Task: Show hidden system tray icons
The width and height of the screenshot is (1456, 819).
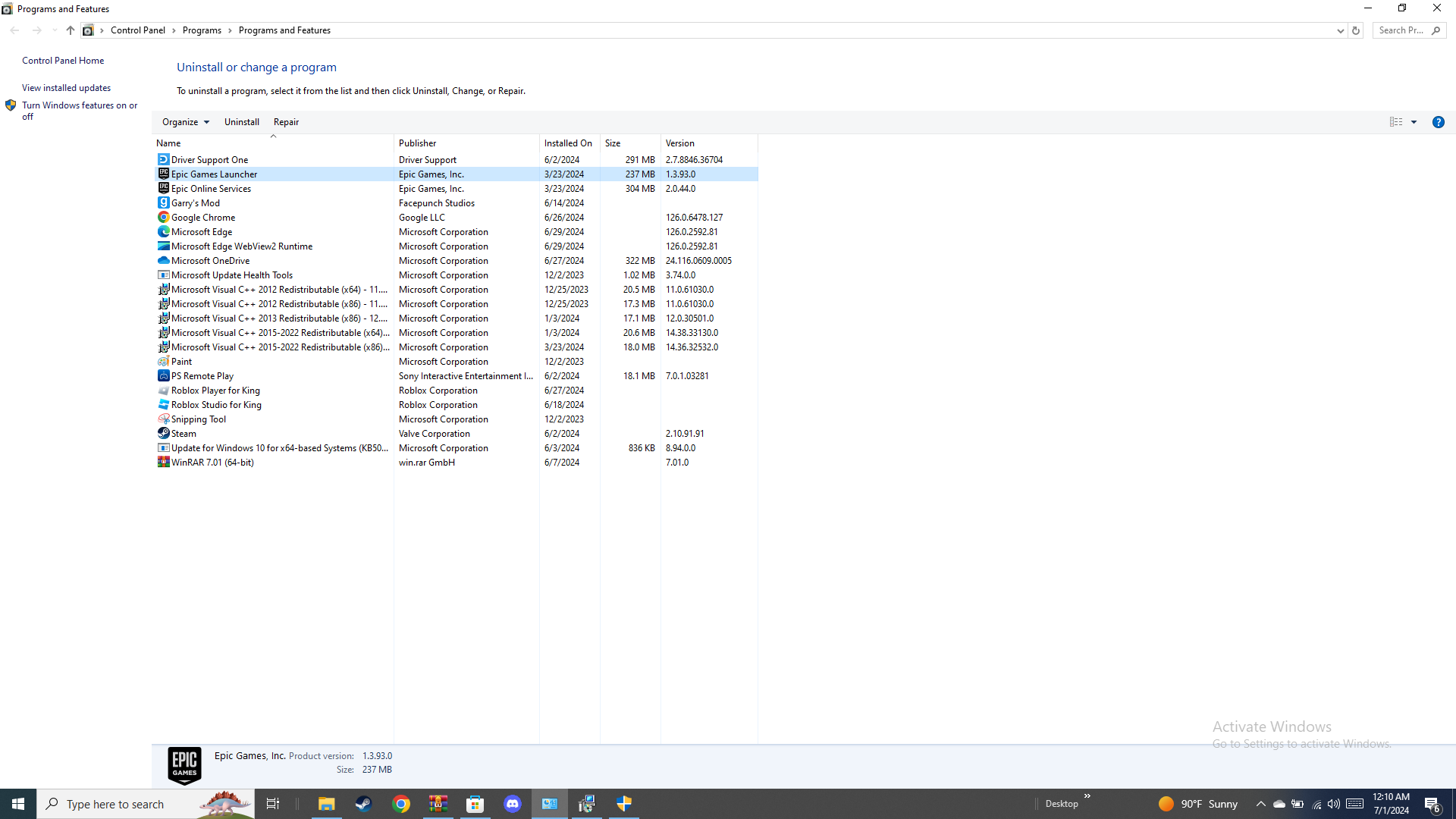Action: pos(1260,804)
